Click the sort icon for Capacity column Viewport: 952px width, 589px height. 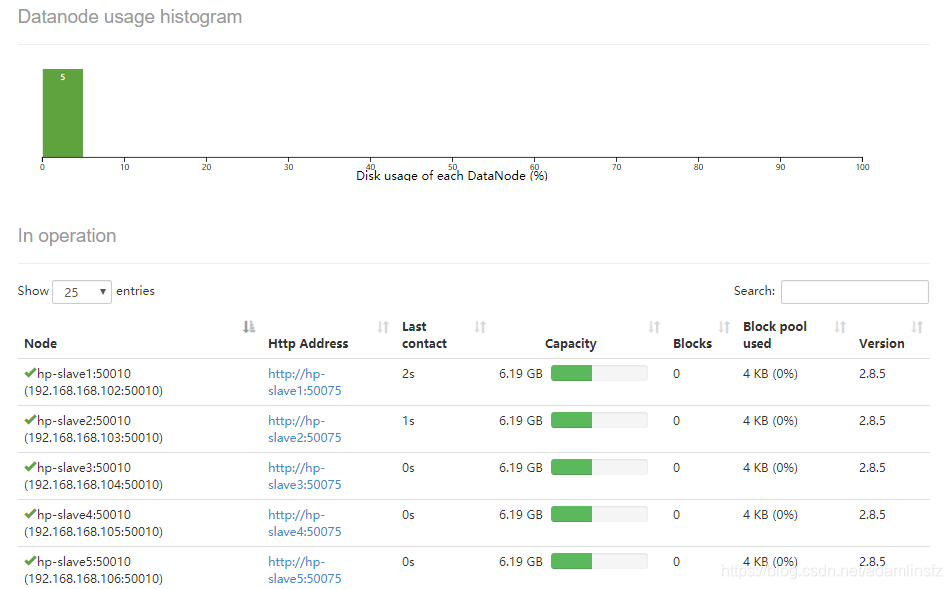tap(654, 327)
